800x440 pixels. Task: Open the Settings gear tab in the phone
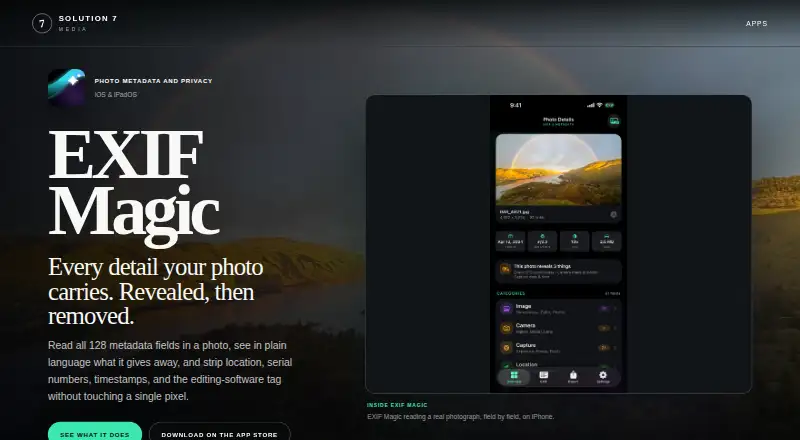(603, 377)
